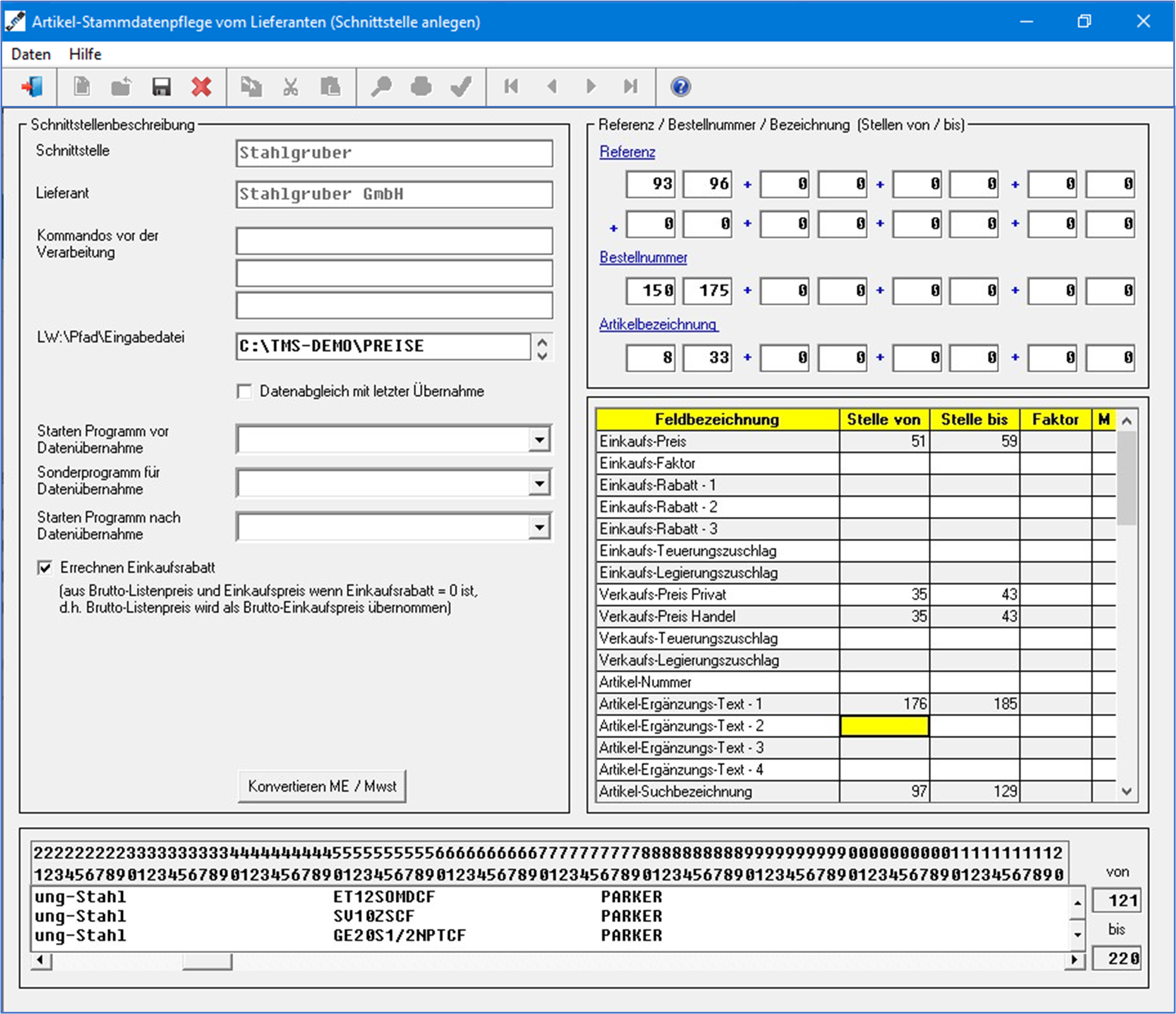Image resolution: width=1176 pixels, height=1014 pixels.
Task: Click the copy toolbar icon
Action: (251, 87)
